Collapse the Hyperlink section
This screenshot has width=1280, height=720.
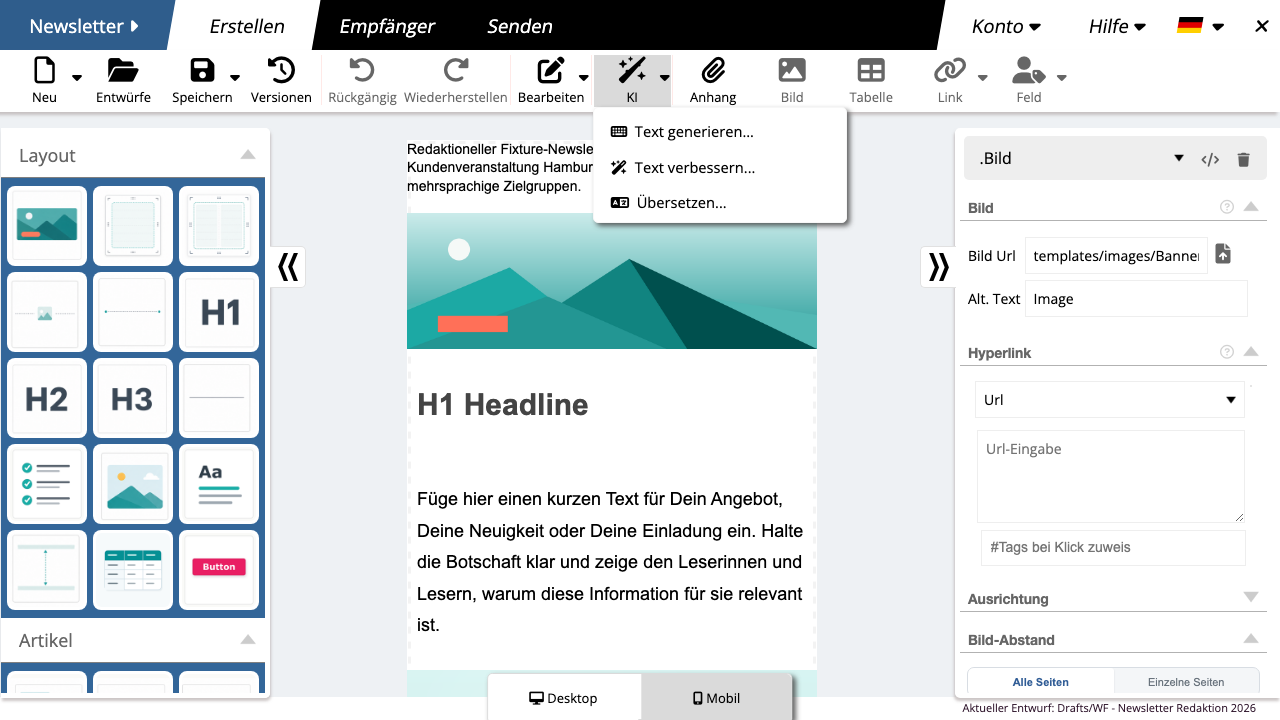(1250, 352)
